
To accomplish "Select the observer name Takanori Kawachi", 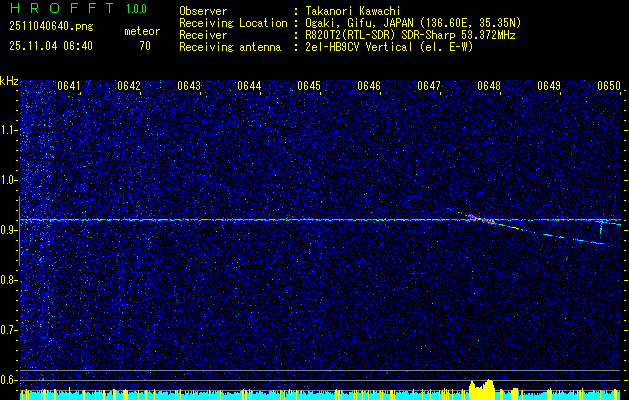I will pos(352,11).
